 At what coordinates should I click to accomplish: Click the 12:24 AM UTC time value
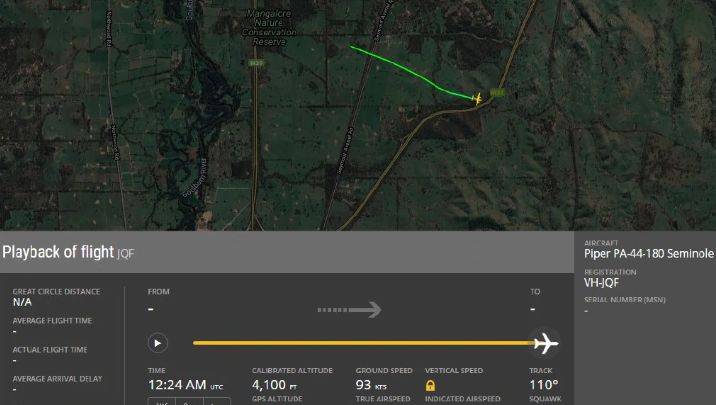point(185,385)
